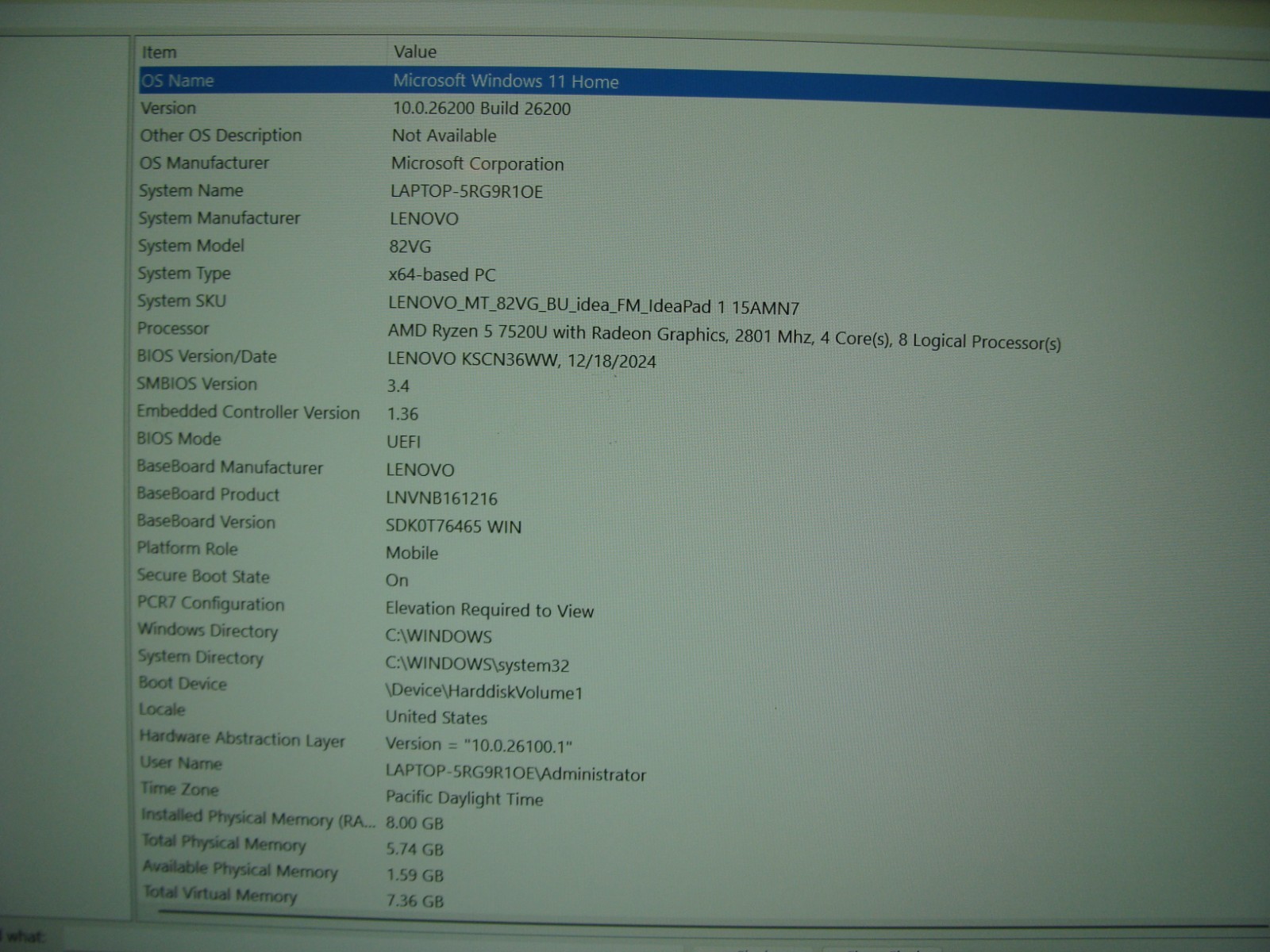
Task: Select SMBIOS Version row
Action: [x=197, y=384]
